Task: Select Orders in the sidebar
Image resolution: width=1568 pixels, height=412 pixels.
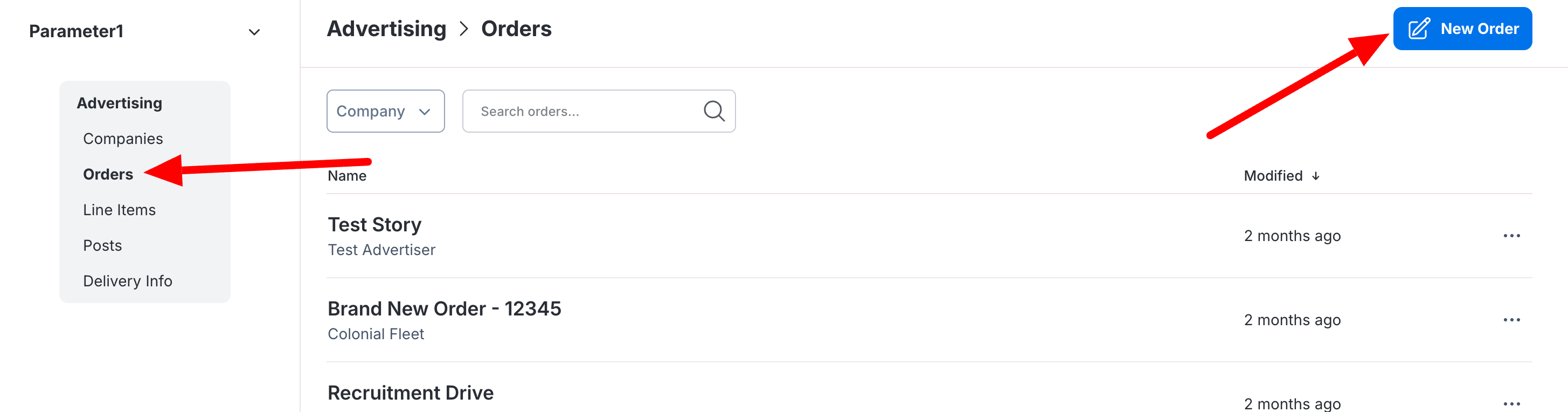Action: click(108, 174)
